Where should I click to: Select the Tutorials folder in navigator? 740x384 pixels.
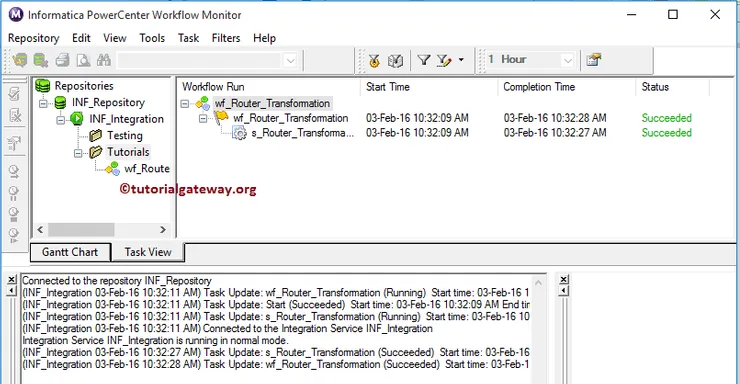pyautogui.click(x=128, y=152)
